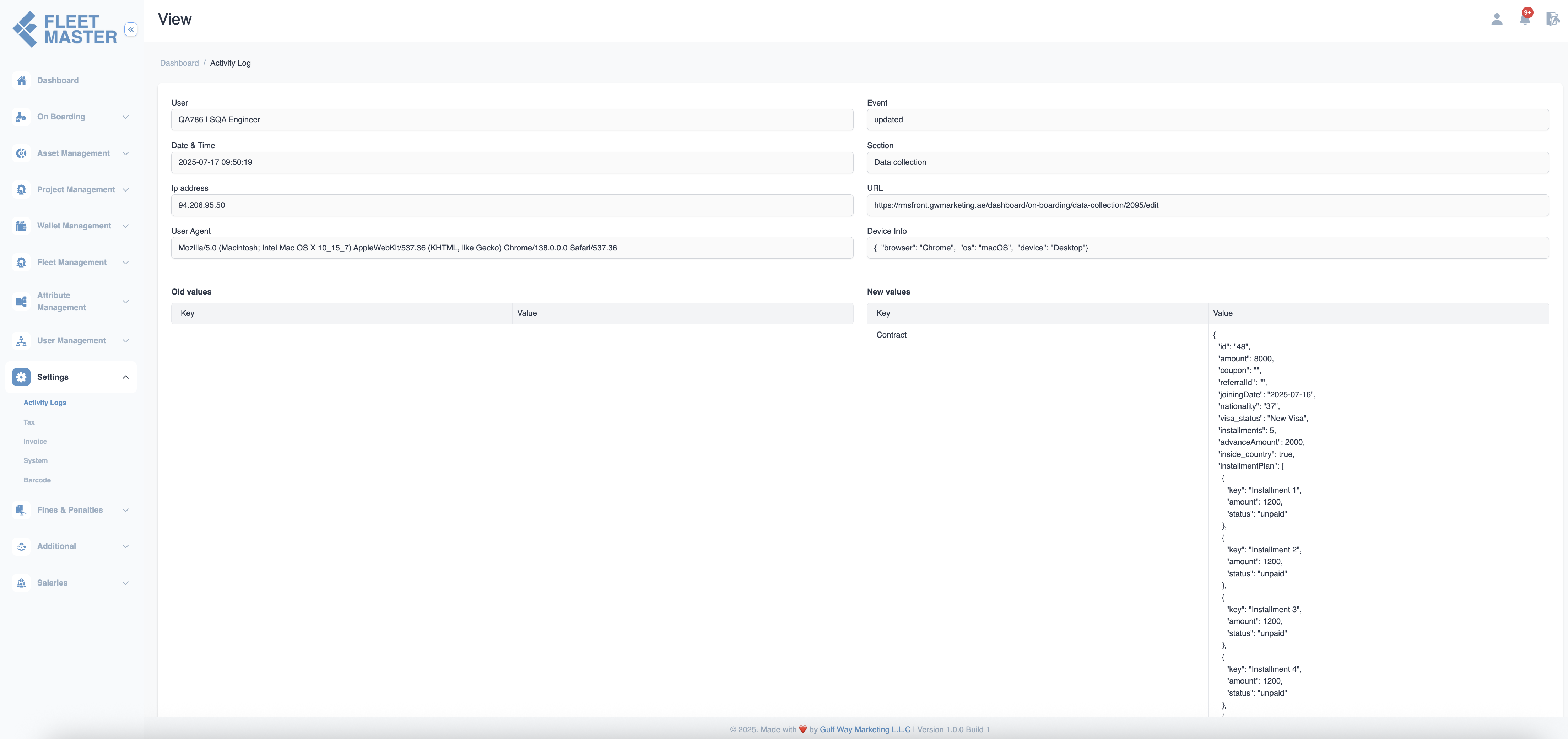Click the Attribute Management sidebar icon
Viewport: 1568px width, 739px height.
pos(21,301)
